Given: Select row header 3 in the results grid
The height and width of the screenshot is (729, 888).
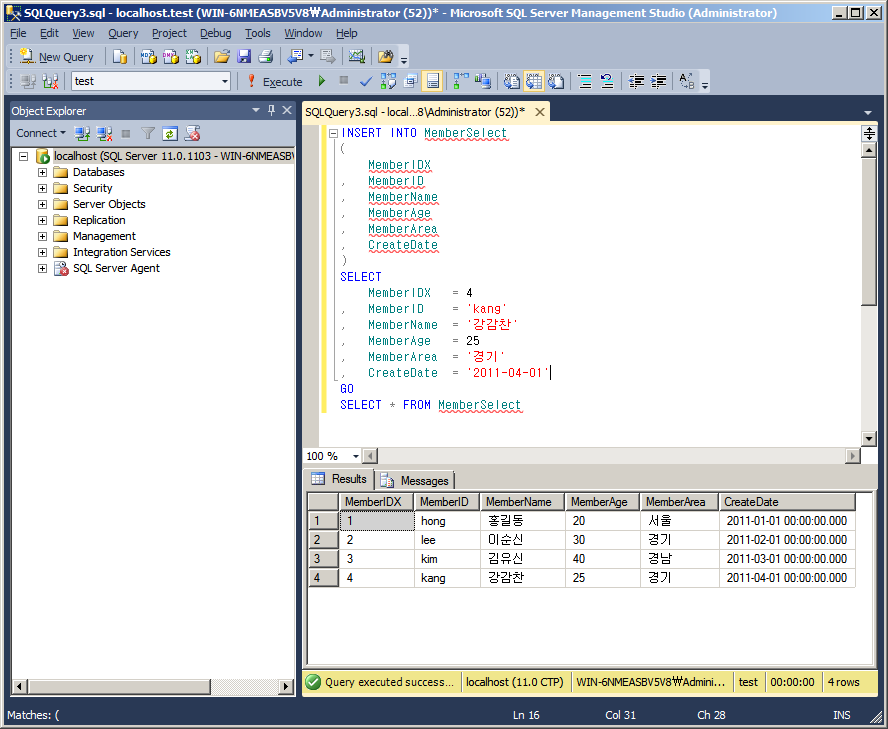Looking at the screenshot, I should coord(323,559).
